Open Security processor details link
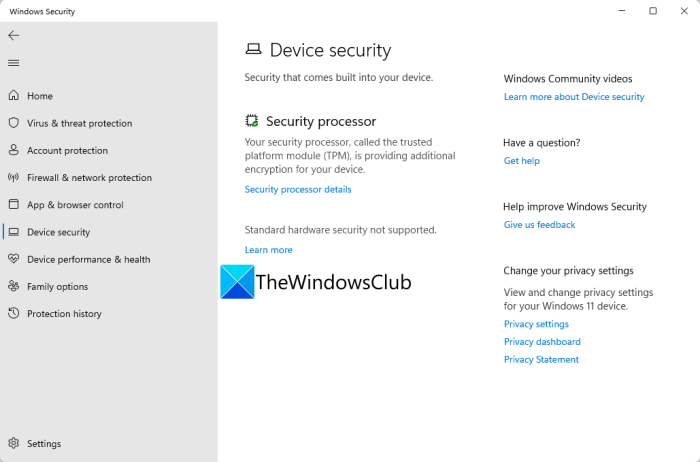 298,189
